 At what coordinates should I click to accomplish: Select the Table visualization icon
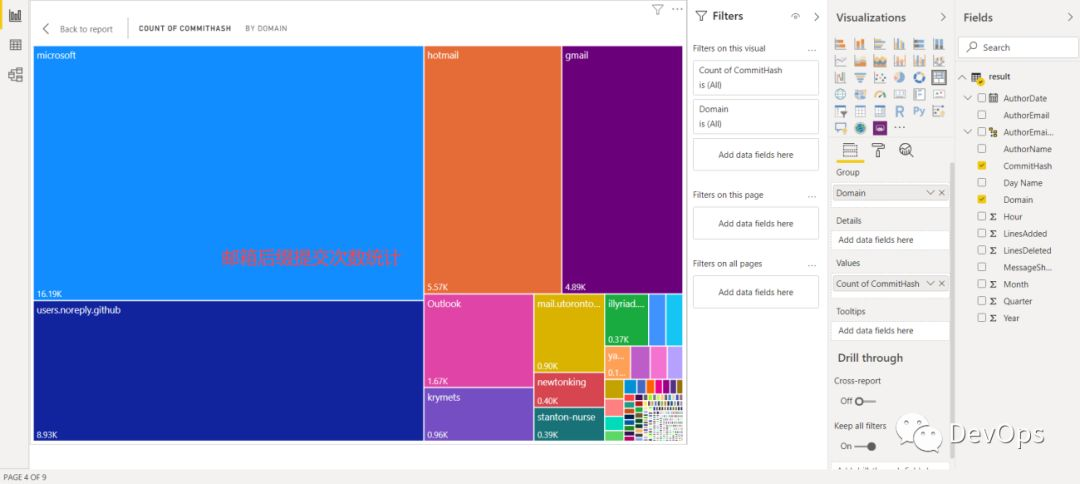point(860,111)
